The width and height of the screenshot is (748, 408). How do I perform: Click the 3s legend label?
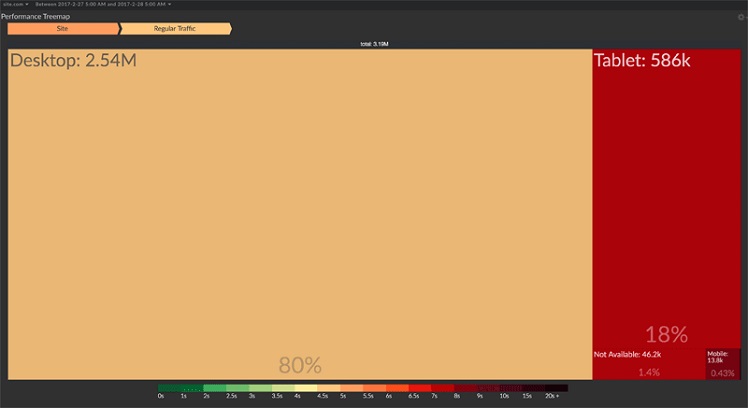point(252,396)
